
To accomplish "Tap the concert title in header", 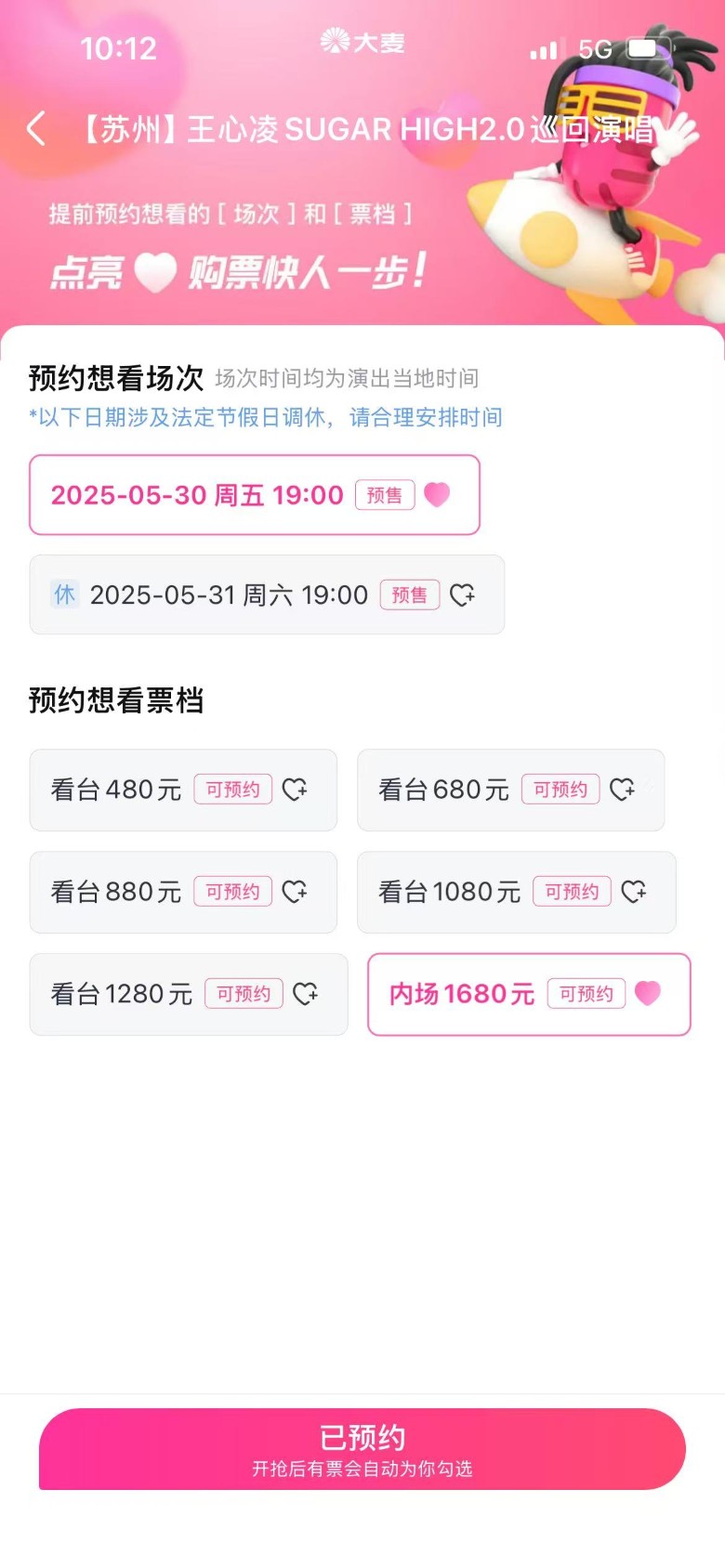I will (367, 129).
